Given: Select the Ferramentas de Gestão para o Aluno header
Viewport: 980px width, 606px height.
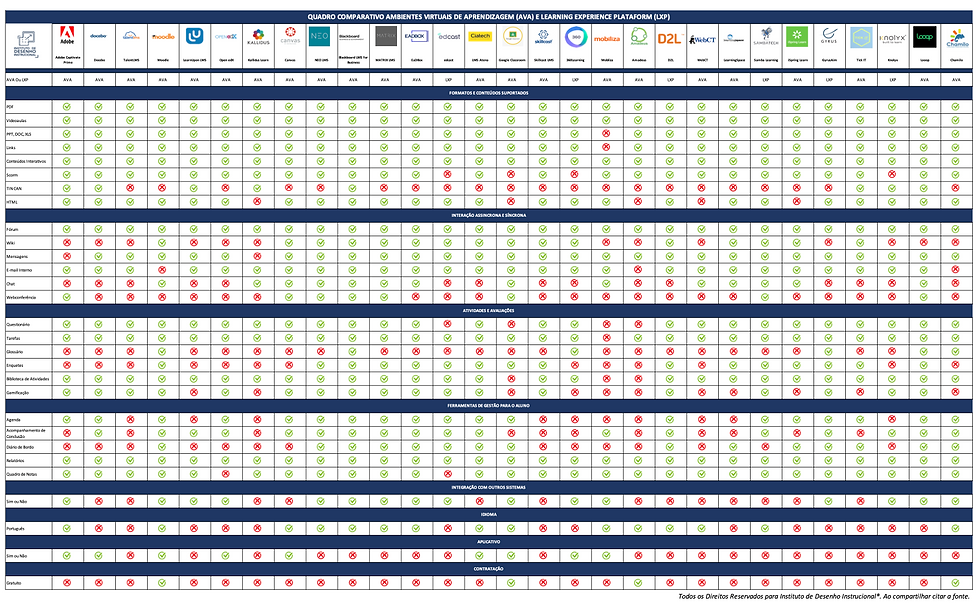Looking at the screenshot, I should pyautogui.click(x=489, y=406).
